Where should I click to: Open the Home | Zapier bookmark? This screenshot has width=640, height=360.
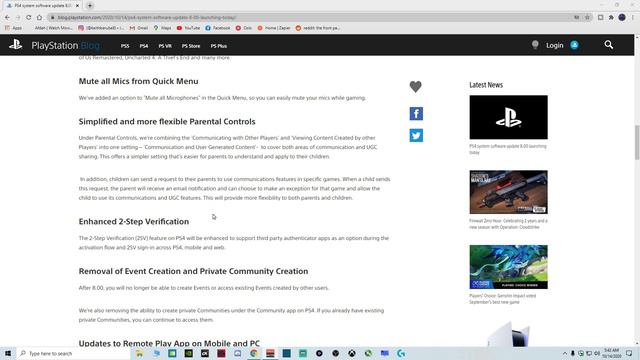[274, 28]
